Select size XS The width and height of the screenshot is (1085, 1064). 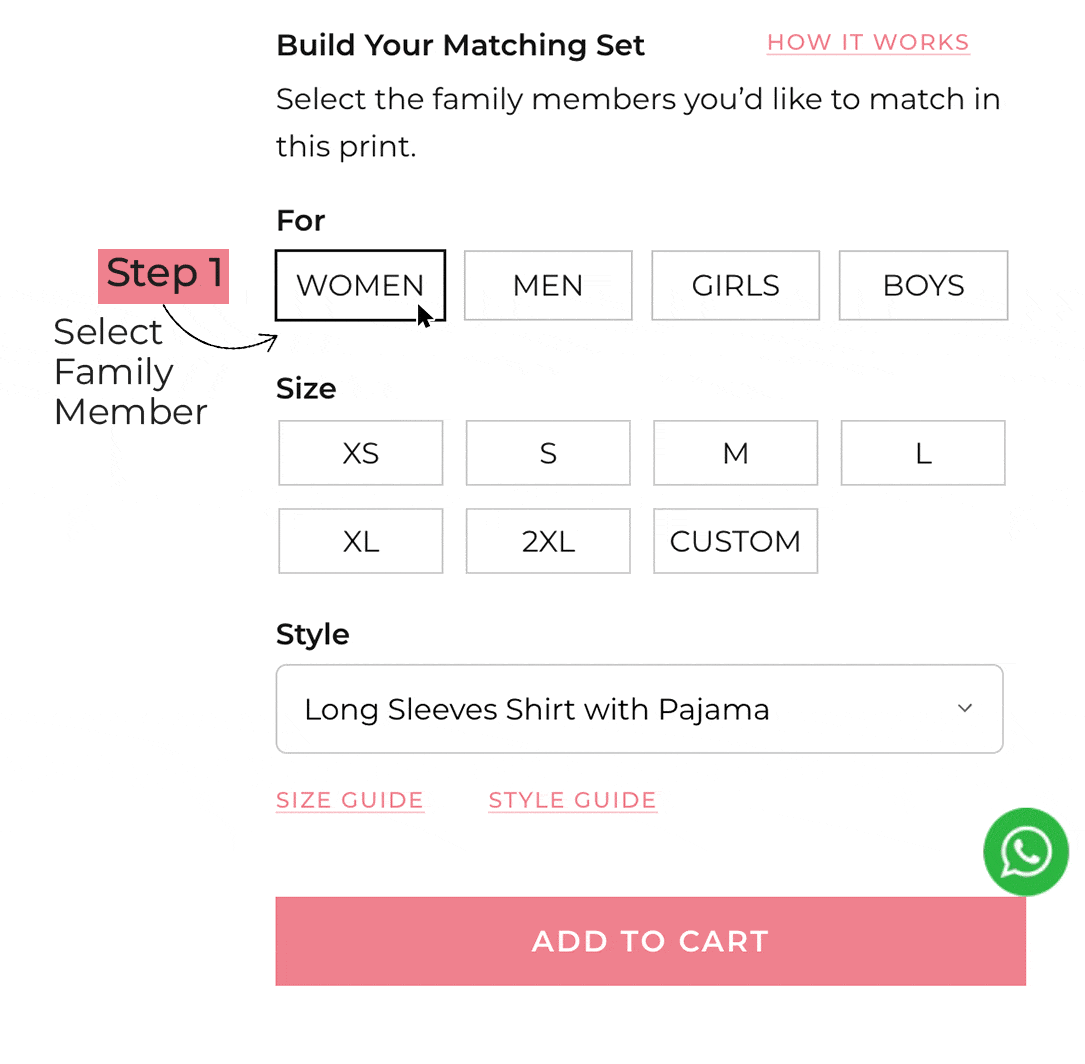click(x=360, y=453)
